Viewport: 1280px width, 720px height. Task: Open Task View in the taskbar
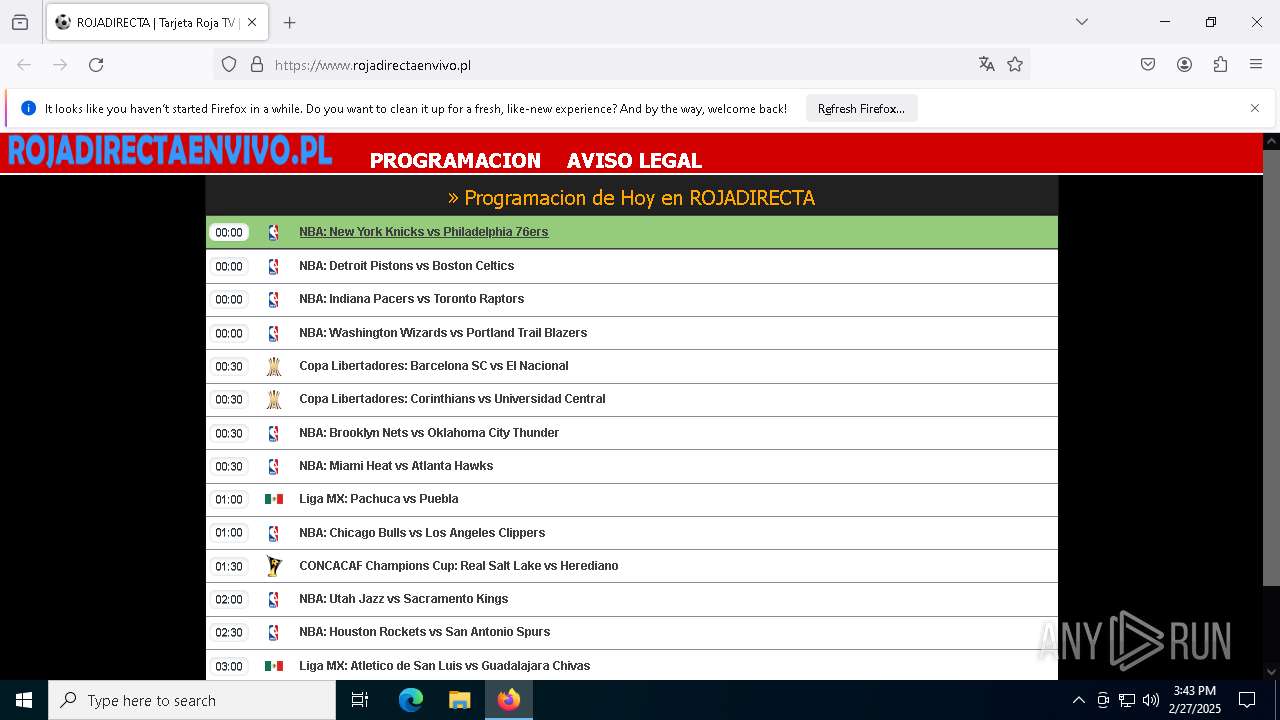click(x=360, y=700)
